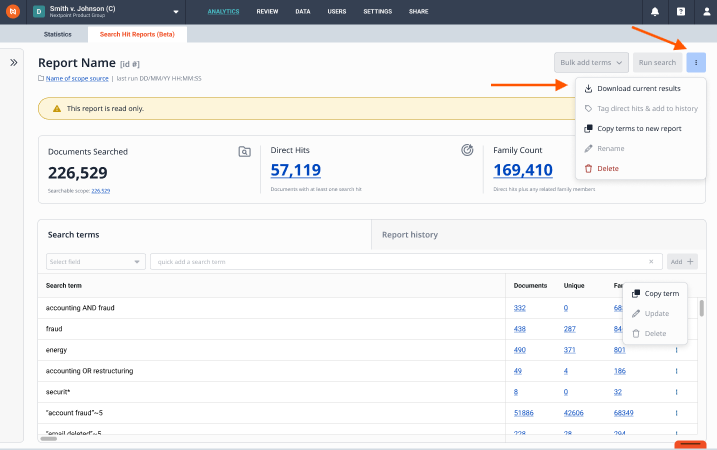Open the Data menu
The width and height of the screenshot is (717, 450).
(303, 12)
